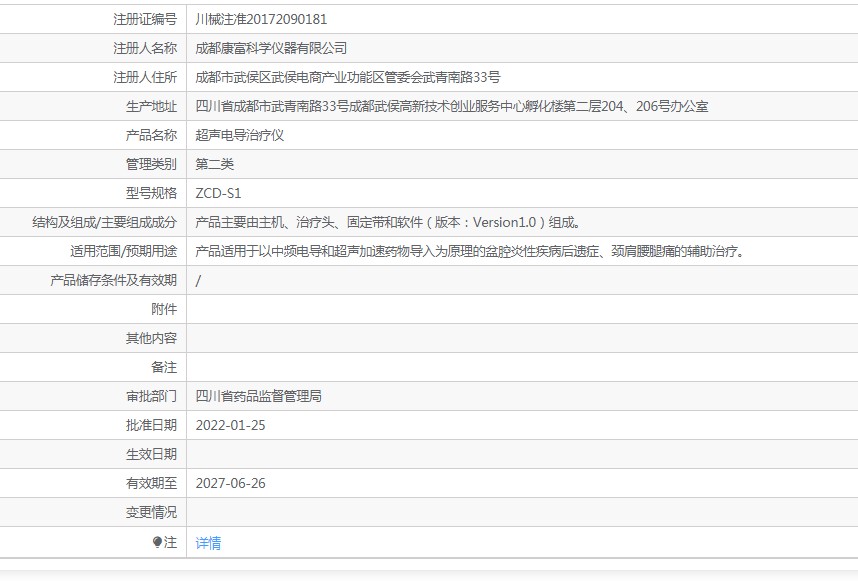Open the 详情 link in the 注 row
The width and height of the screenshot is (858, 581).
(208, 543)
